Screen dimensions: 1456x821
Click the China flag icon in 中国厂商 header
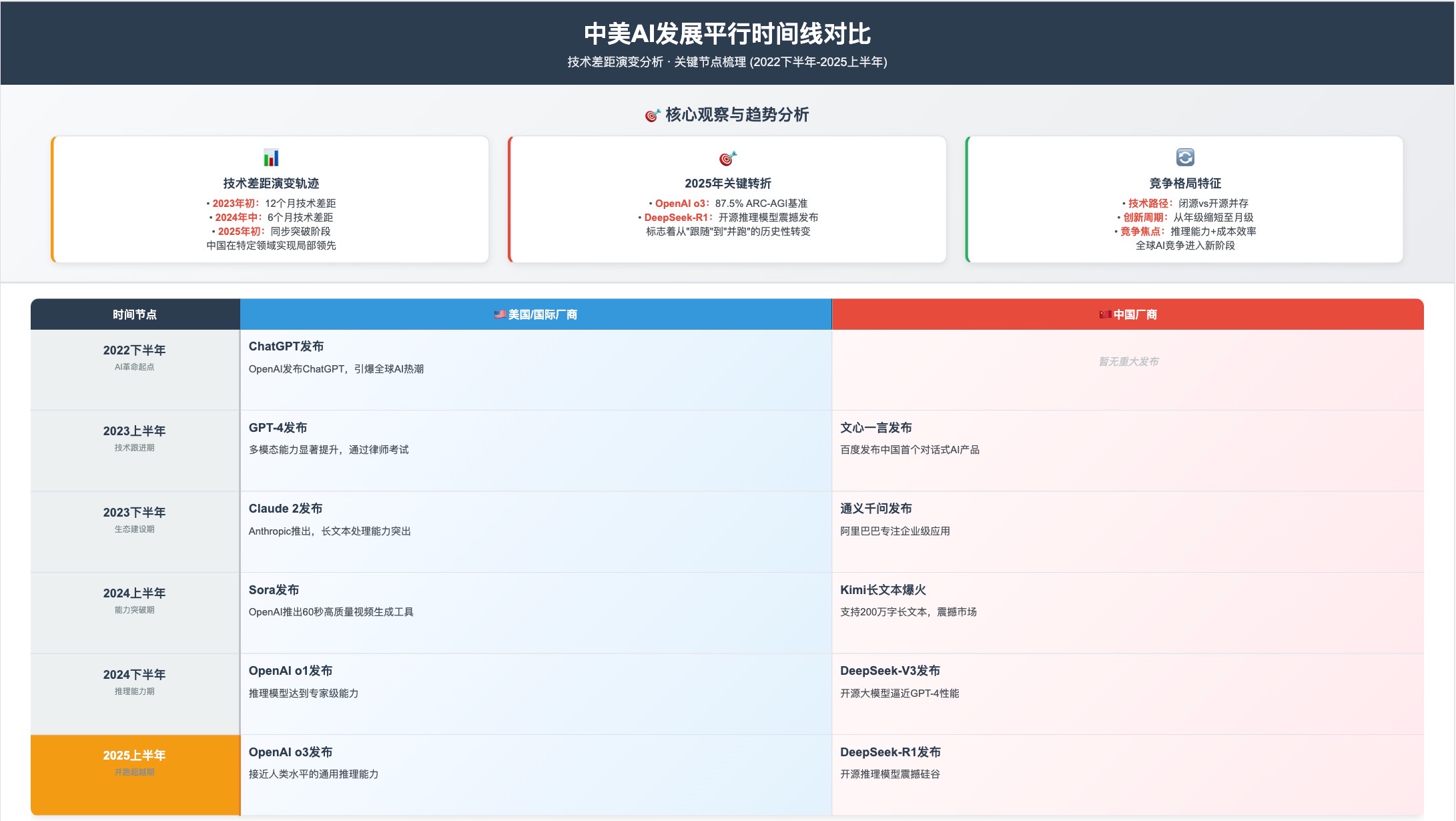(x=1105, y=314)
